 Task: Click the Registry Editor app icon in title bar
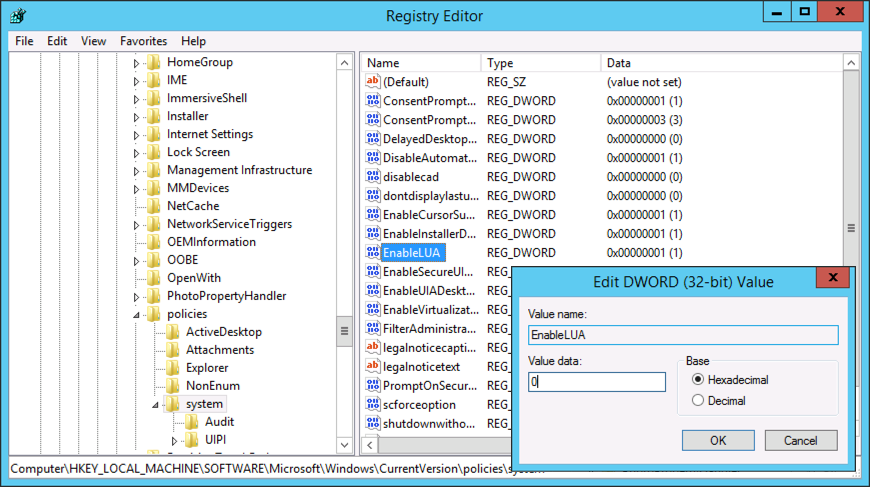(18, 16)
